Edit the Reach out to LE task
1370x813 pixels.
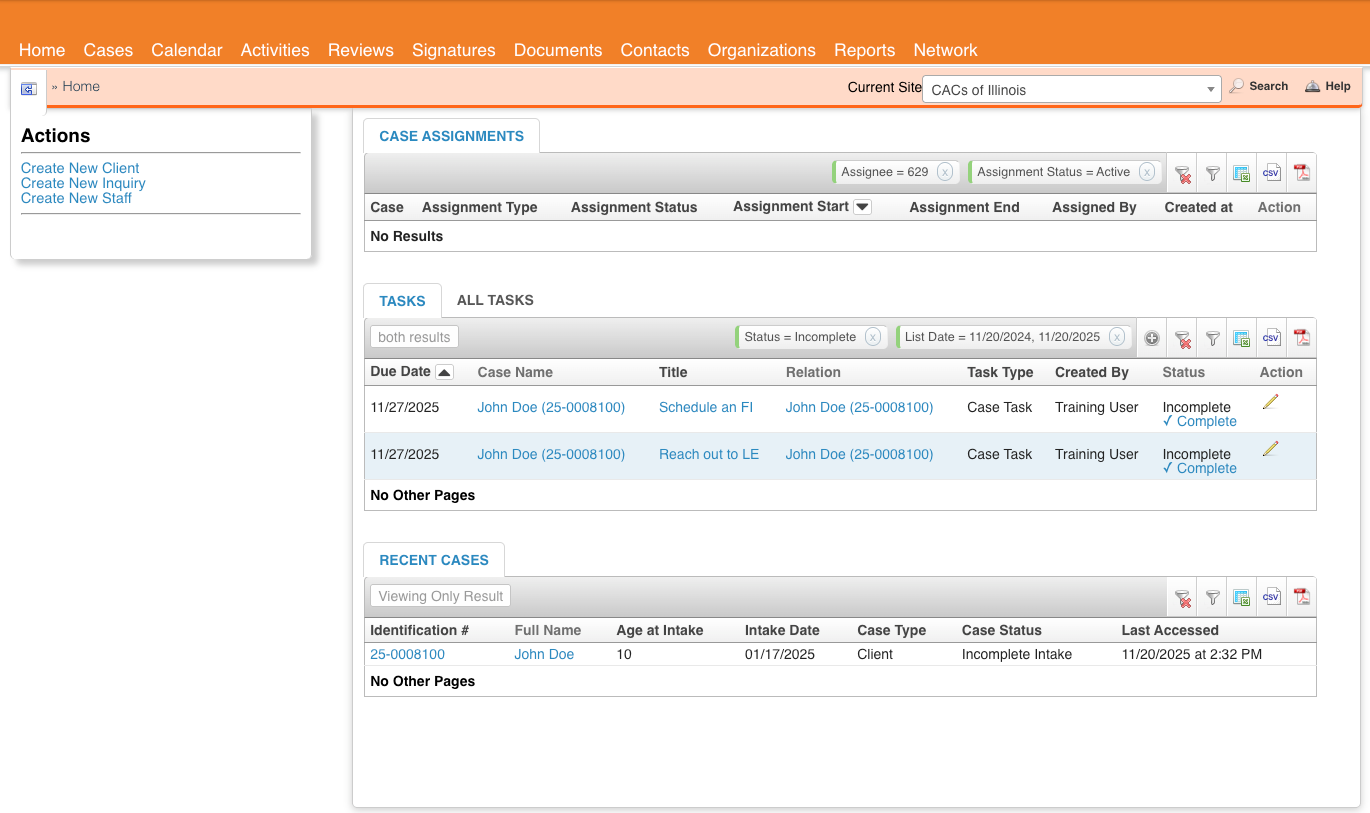(1270, 449)
